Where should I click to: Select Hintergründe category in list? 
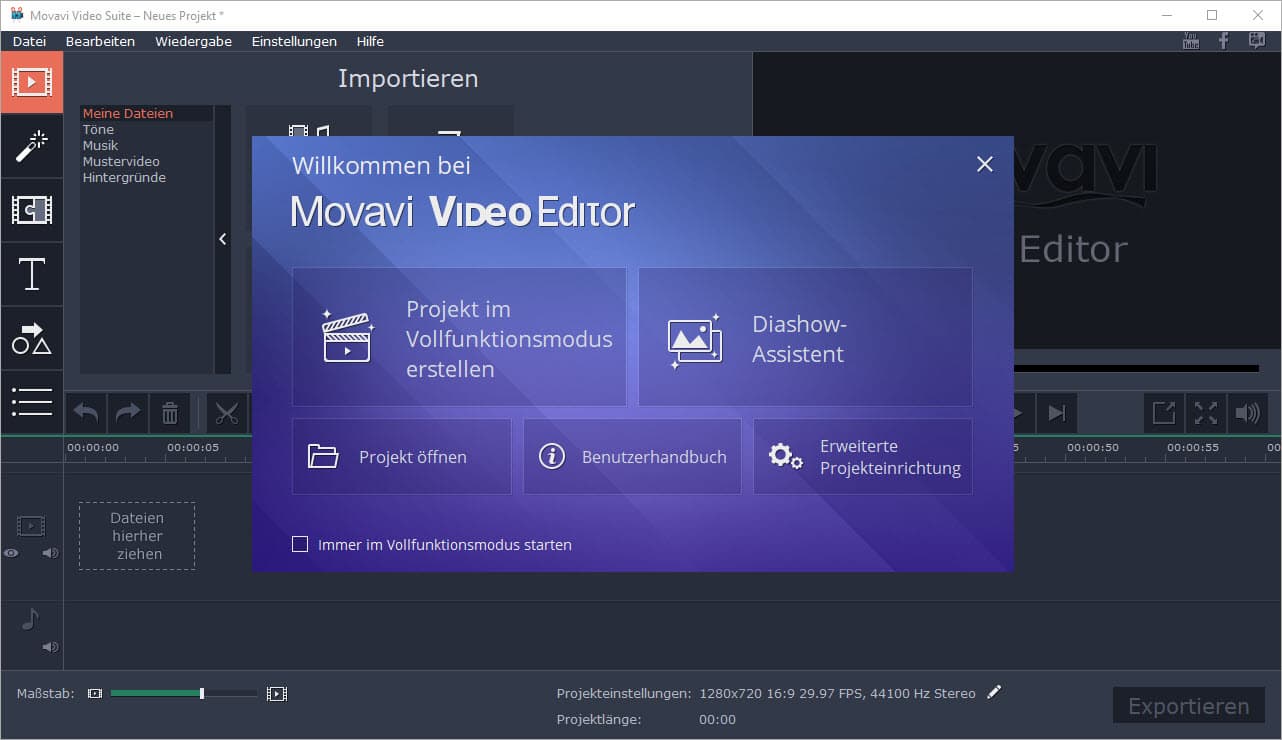124,177
